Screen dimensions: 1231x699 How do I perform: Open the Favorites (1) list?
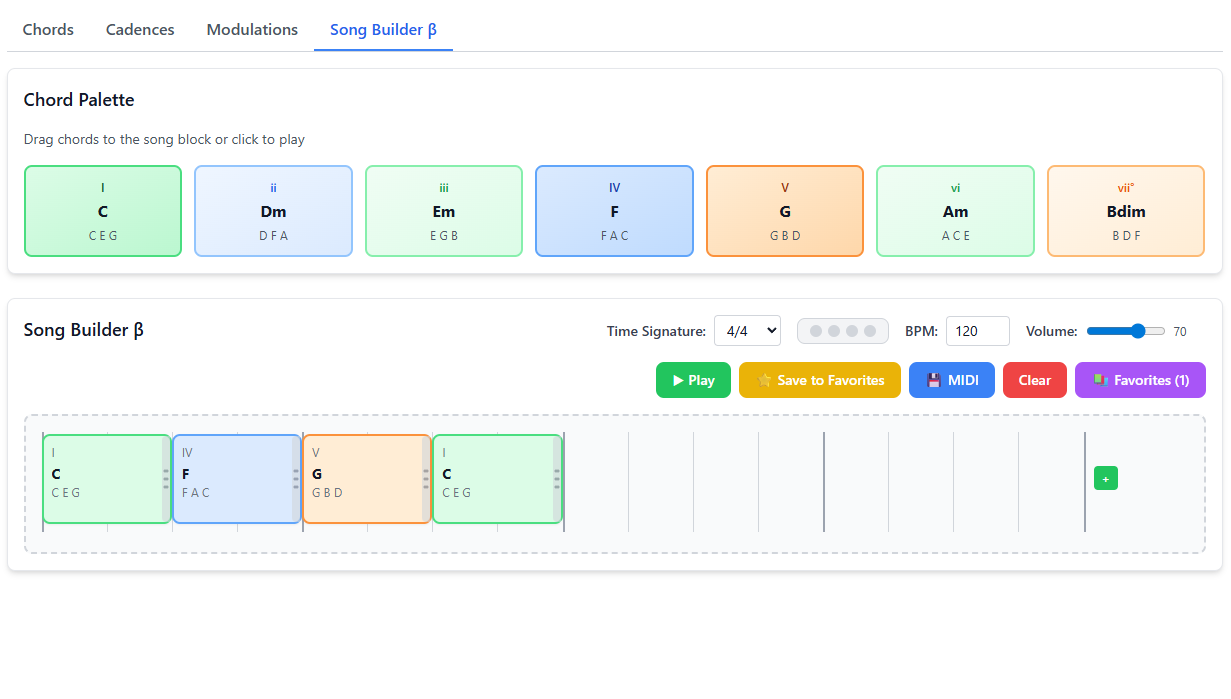pos(1140,380)
